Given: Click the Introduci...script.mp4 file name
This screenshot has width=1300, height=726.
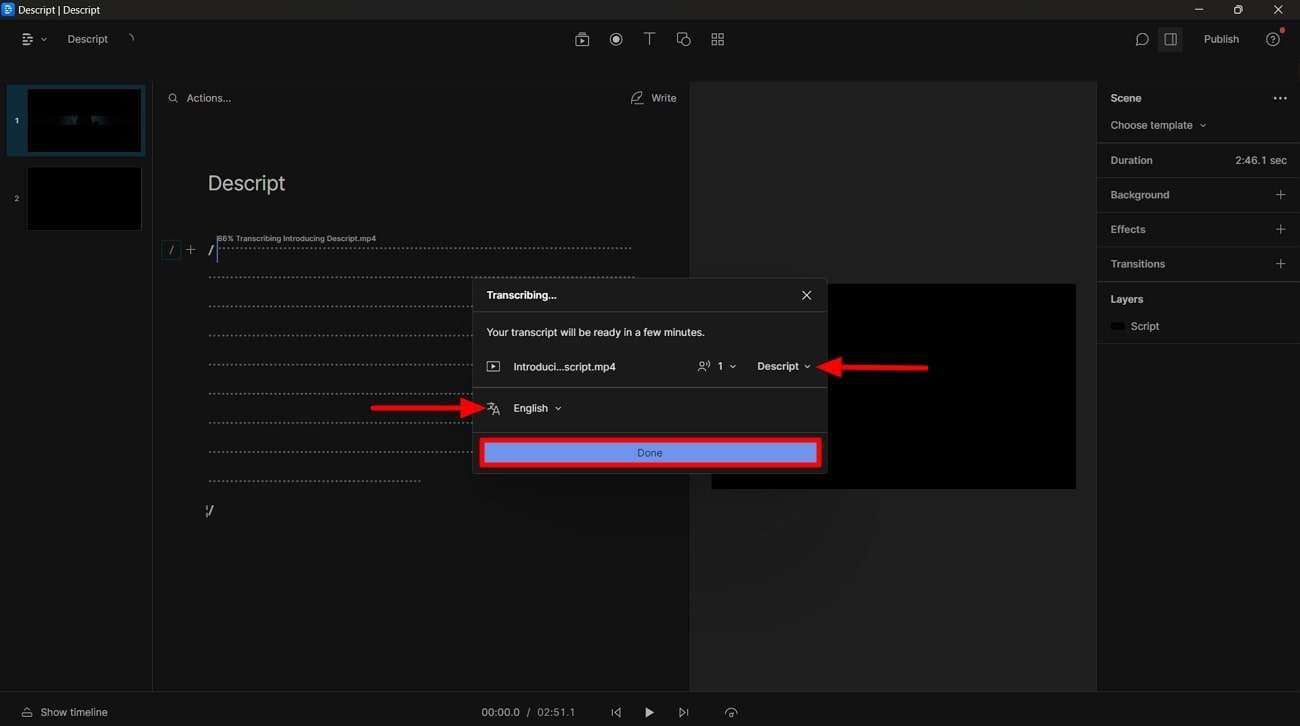Looking at the screenshot, I should pos(564,367).
